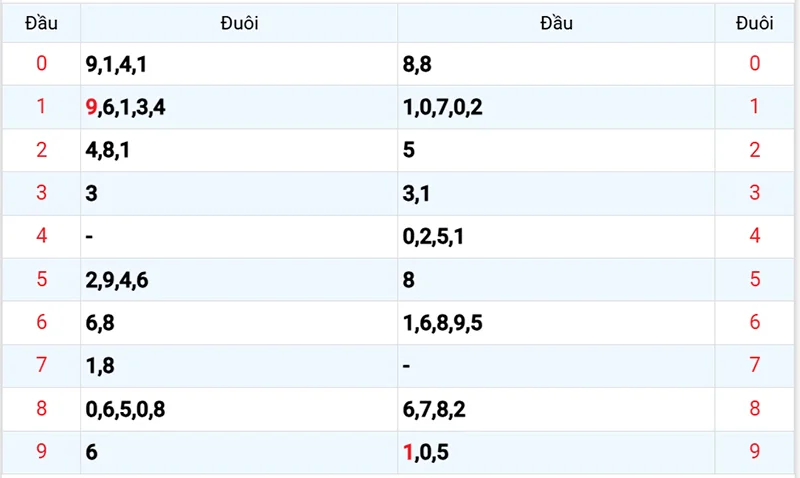
Task: Click the dash cell below 3 in Đuôi column
Action: (91, 236)
